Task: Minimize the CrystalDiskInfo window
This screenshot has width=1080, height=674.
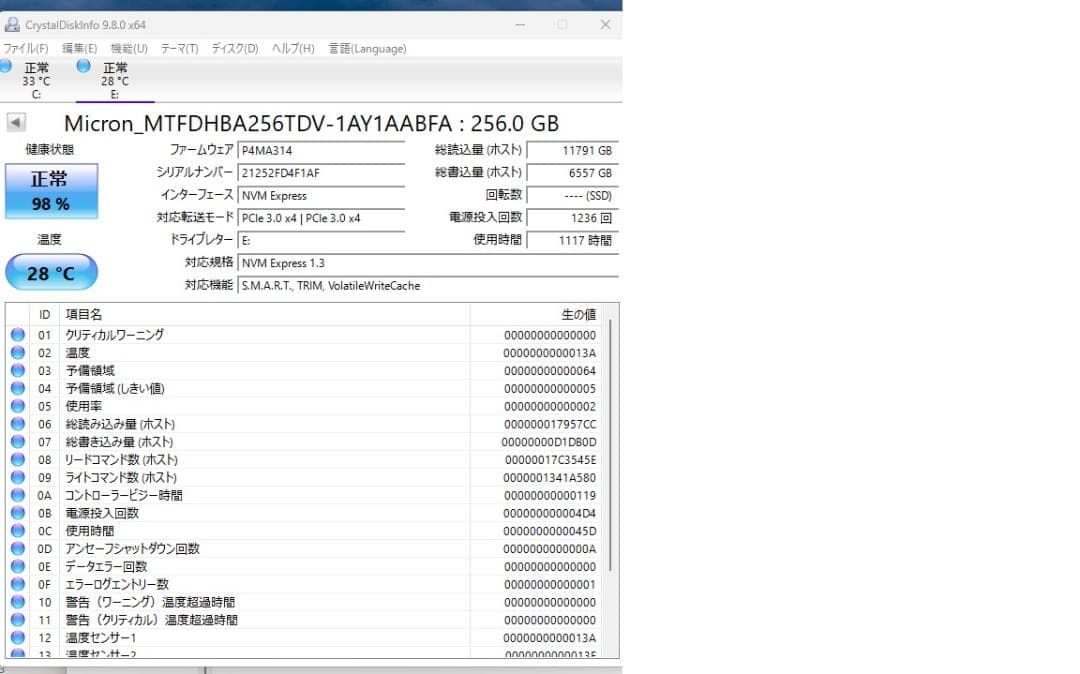Action: click(520, 24)
